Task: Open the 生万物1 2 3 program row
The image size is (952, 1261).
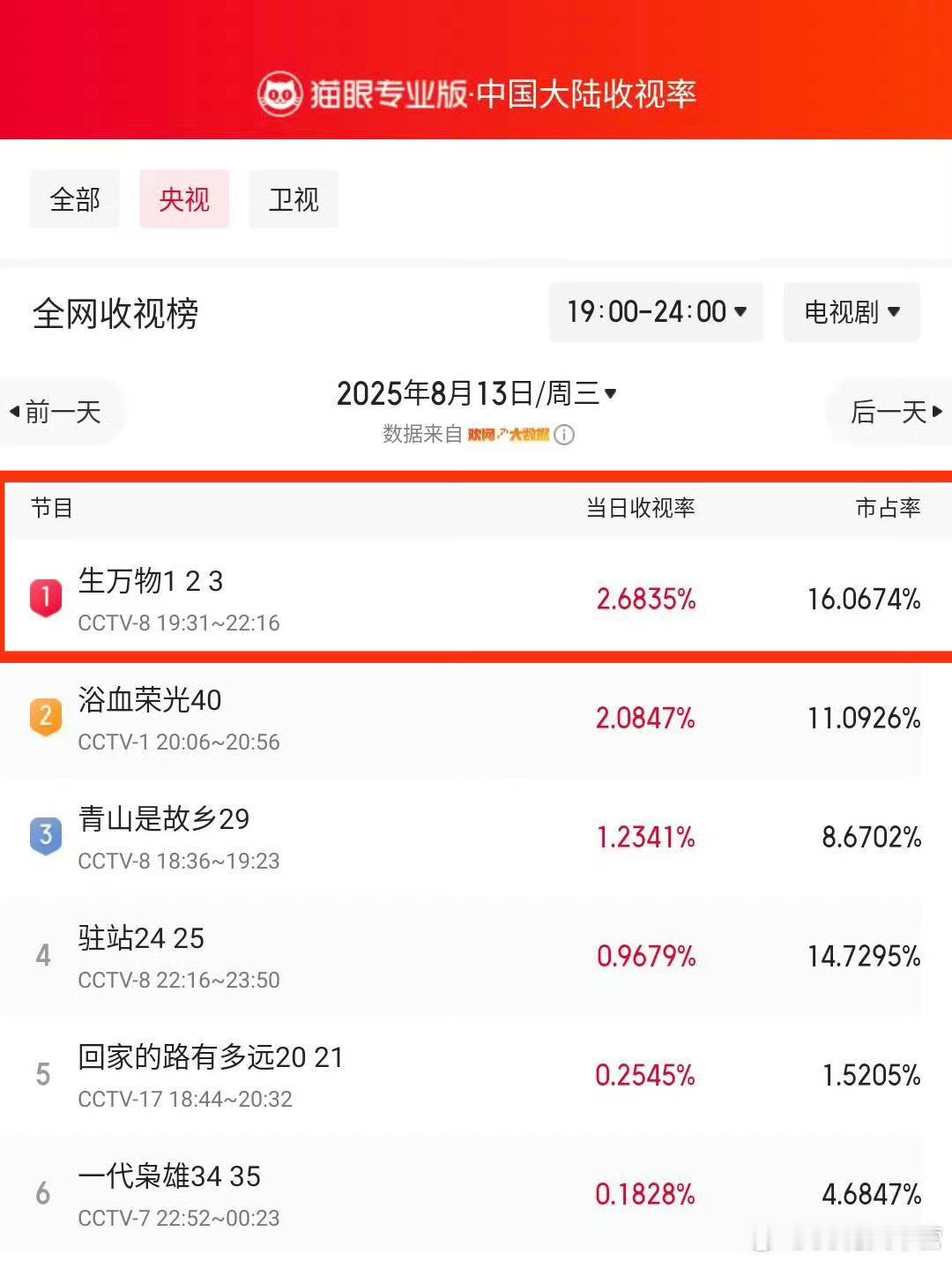Action: (476, 599)
